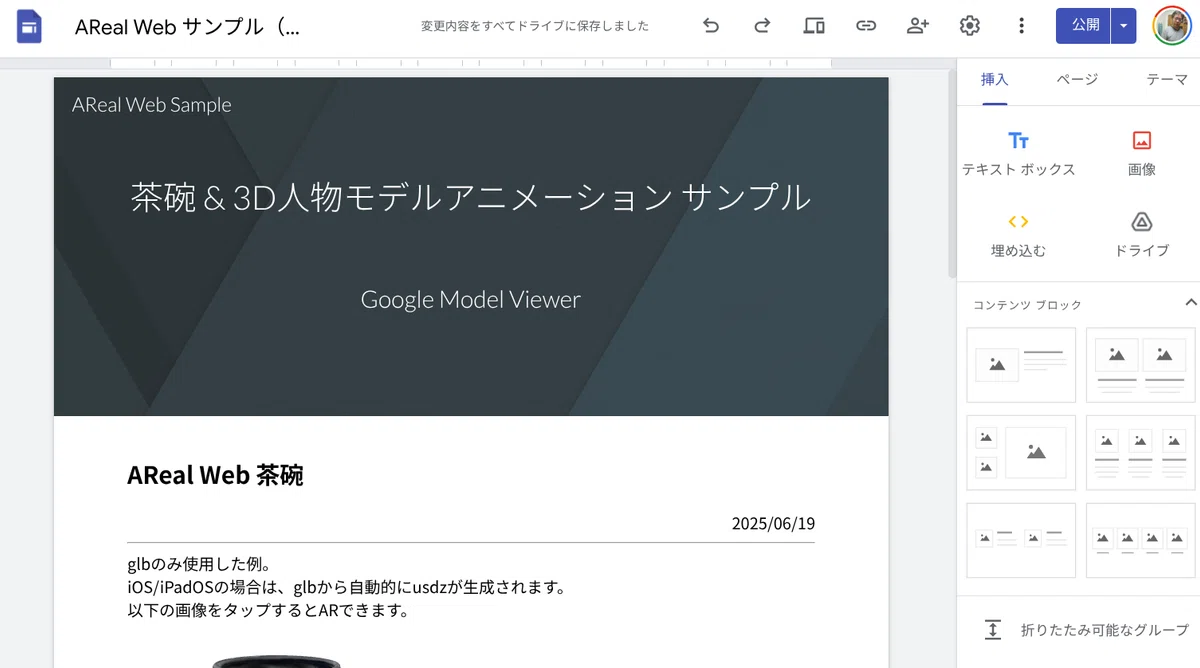Screen dimensions: 1200x668
Task: Edit the heading 茶碗＆3D人物モデルアニメーション サンプル
Action: coord(471,197)
